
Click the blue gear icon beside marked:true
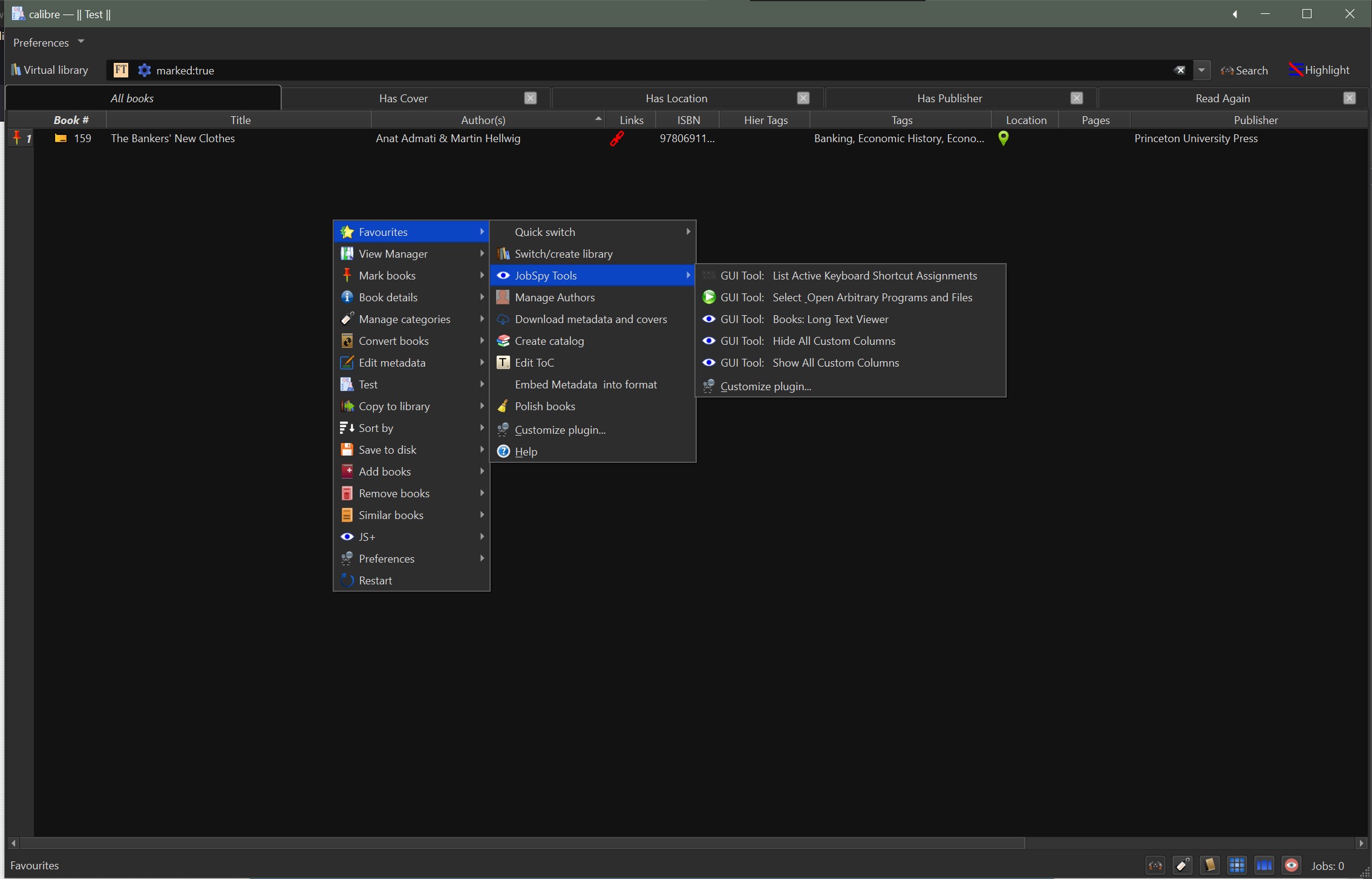[x=144, y=70]
